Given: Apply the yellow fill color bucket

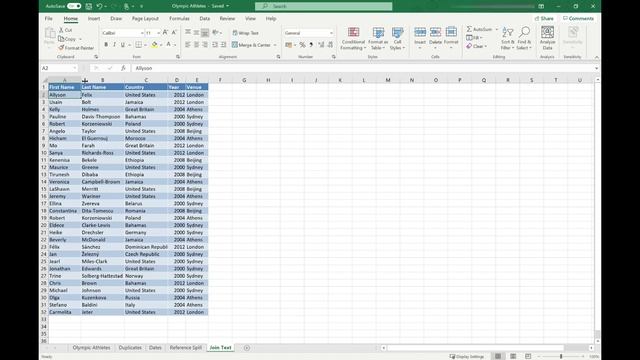Looking at the screenshot, I should (154, 44).
